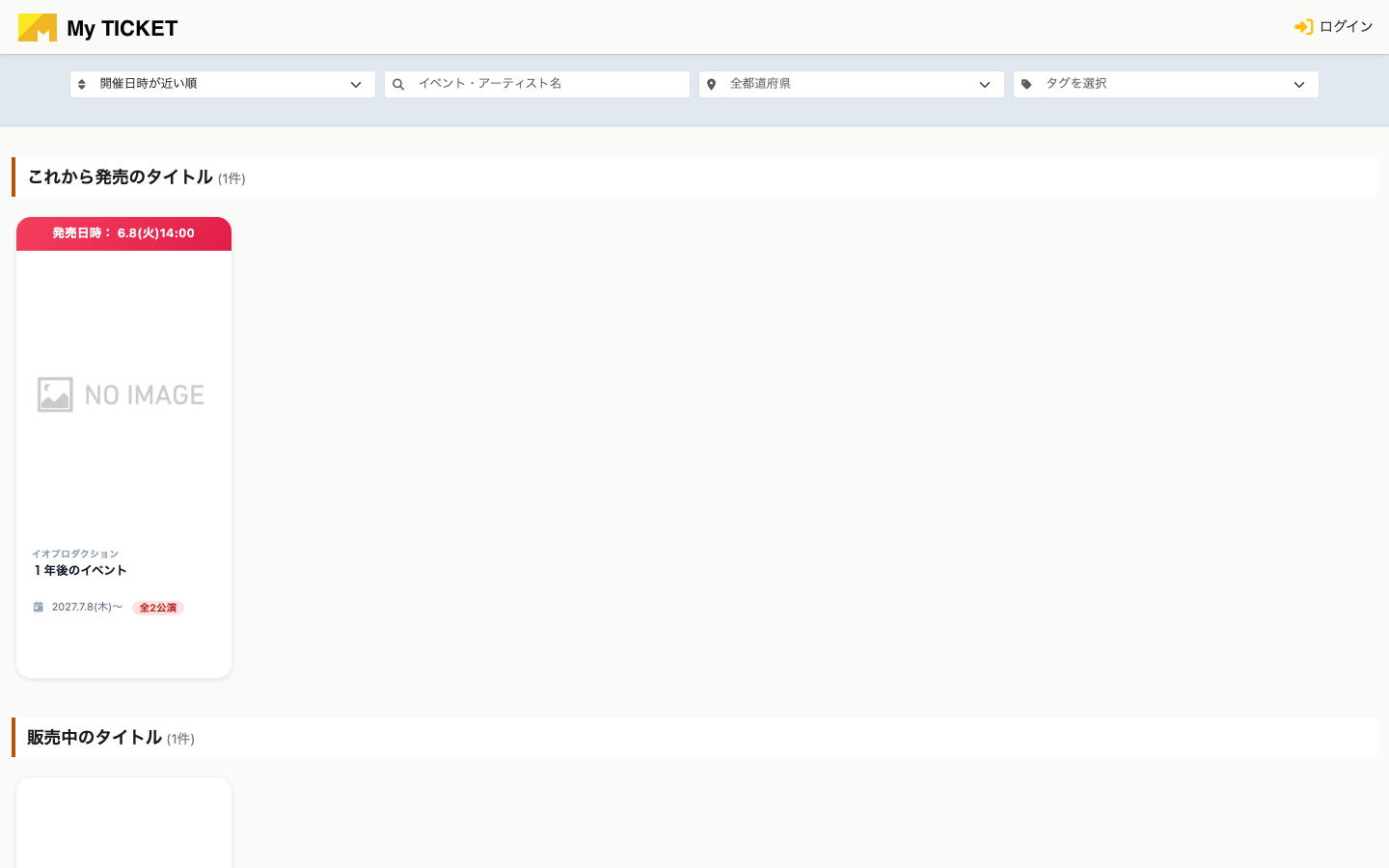Open the 開催日時が近い順 sort dropdown

pyautogui.click(x=223, y=84)
